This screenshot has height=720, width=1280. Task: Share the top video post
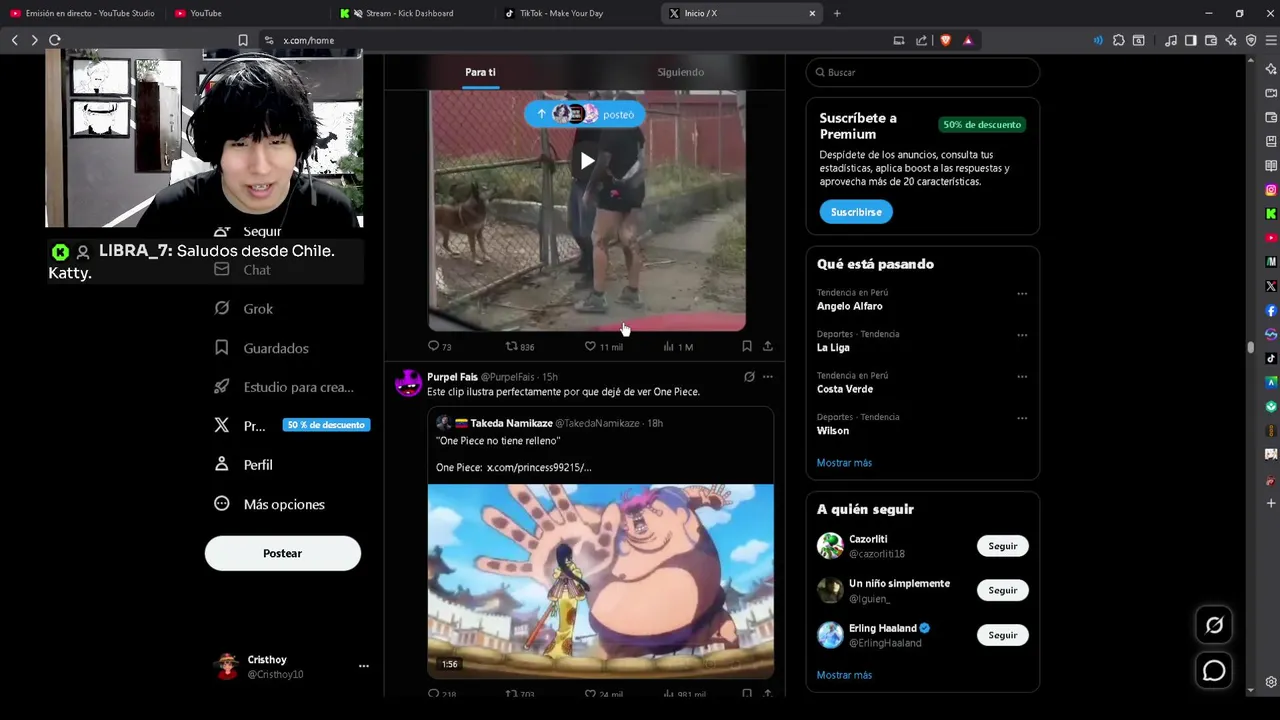tap(768, 346)
